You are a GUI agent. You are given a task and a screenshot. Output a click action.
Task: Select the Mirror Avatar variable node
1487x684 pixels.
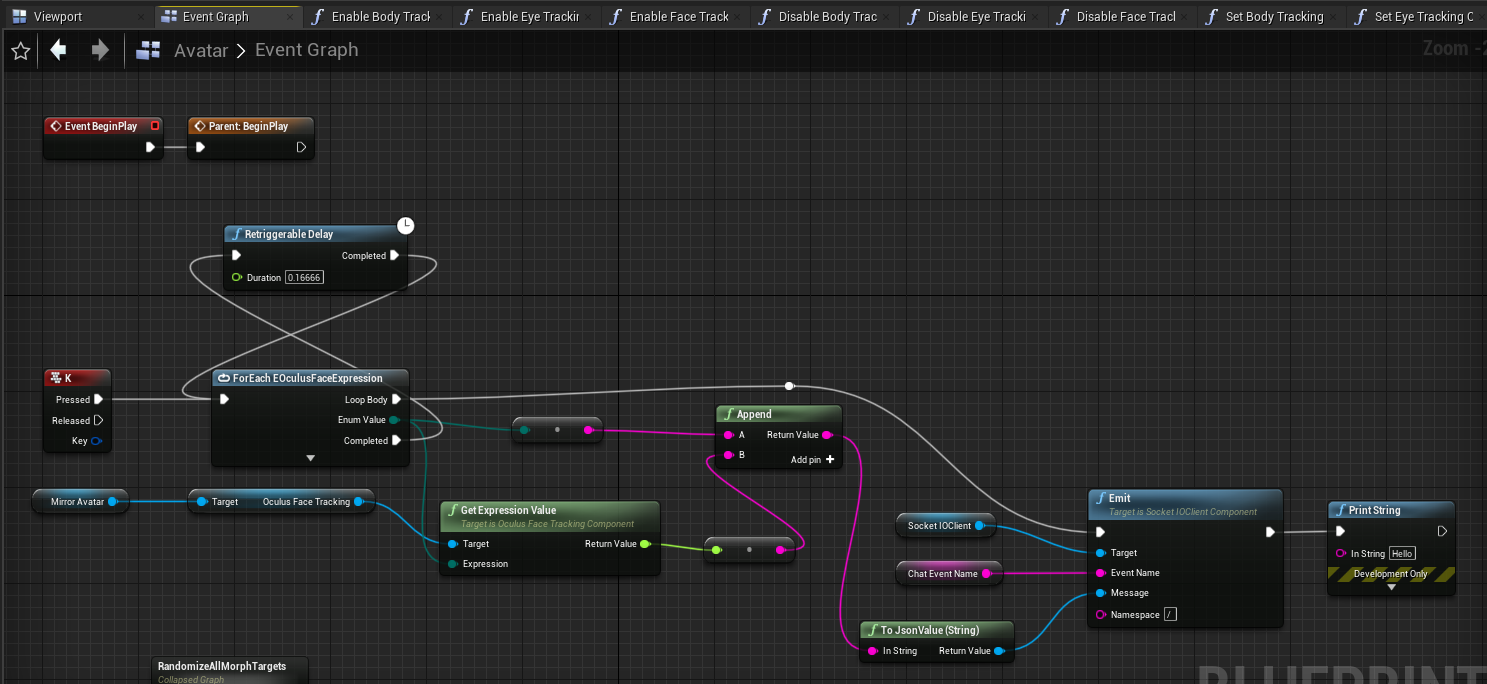pos(82,502)
